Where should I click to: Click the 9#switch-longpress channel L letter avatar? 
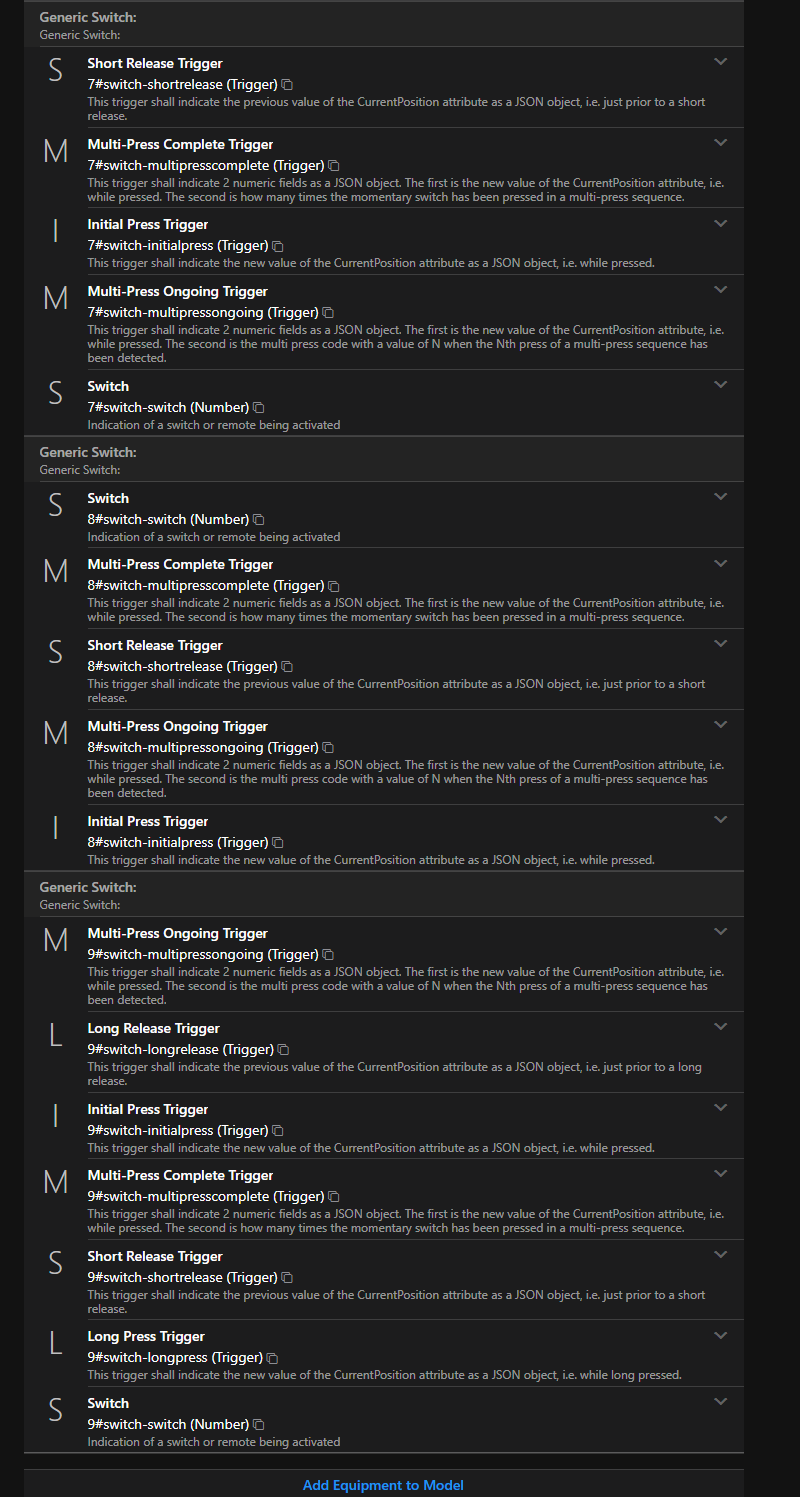pyautogui.click(x=56, y=1345)
